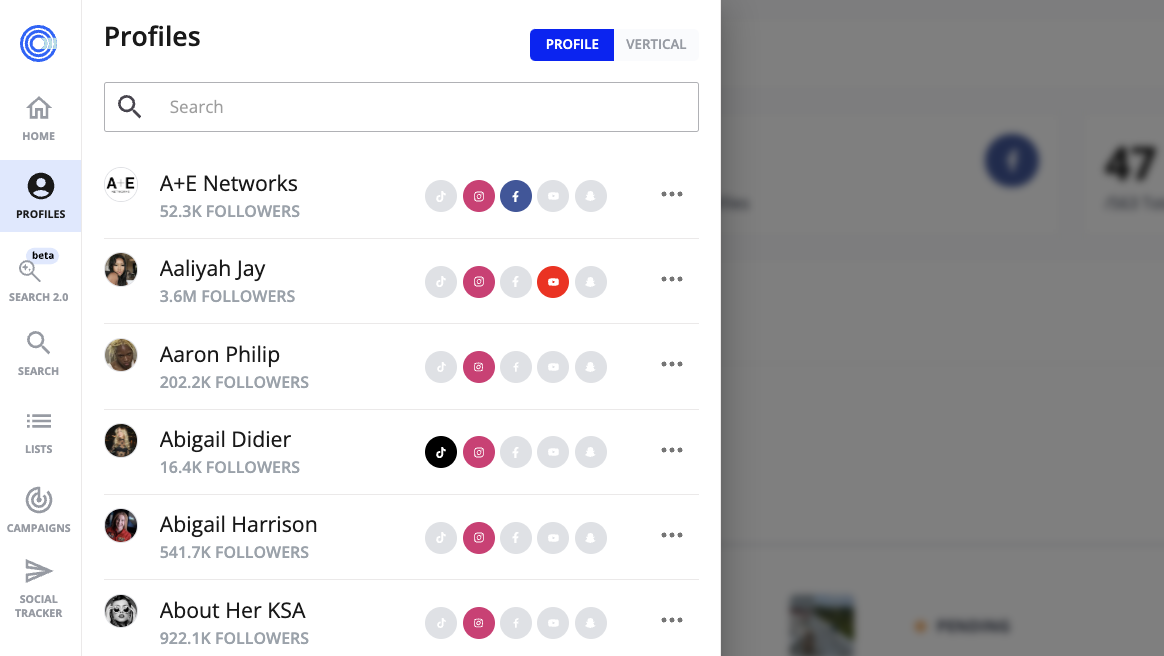Open Social Tracker in sidebar
Screen dimensions: 1164x656
[39, 588]
